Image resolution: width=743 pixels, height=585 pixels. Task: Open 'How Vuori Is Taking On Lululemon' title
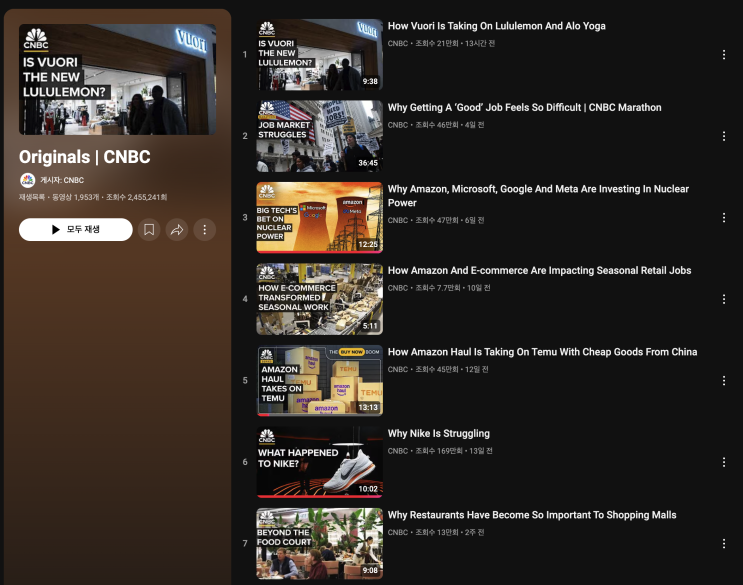497,26
